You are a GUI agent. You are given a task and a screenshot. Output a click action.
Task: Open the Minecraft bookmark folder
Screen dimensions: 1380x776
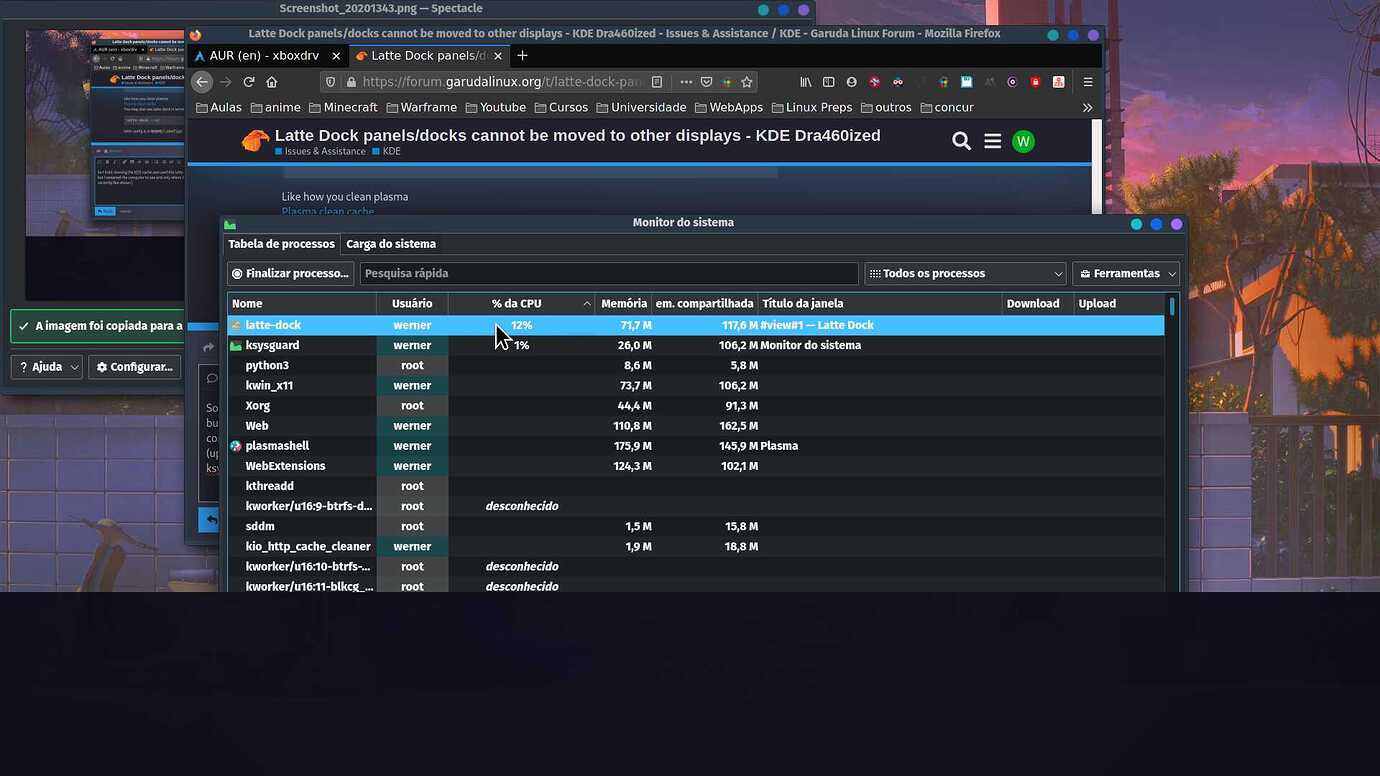click(343, 107)
